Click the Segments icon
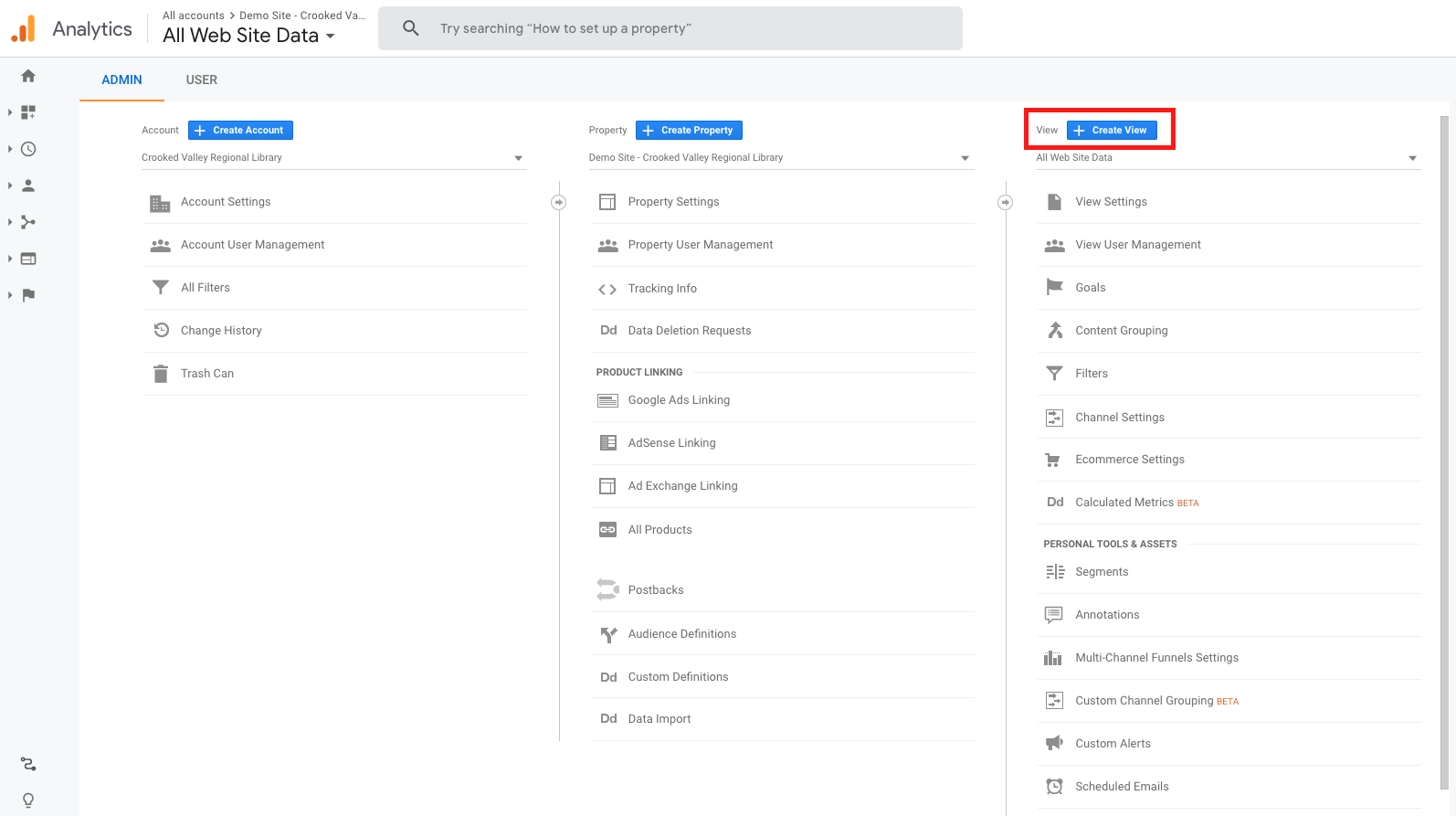The width and height of the screenshot is (1456, 816). [x=1055, y=572]
